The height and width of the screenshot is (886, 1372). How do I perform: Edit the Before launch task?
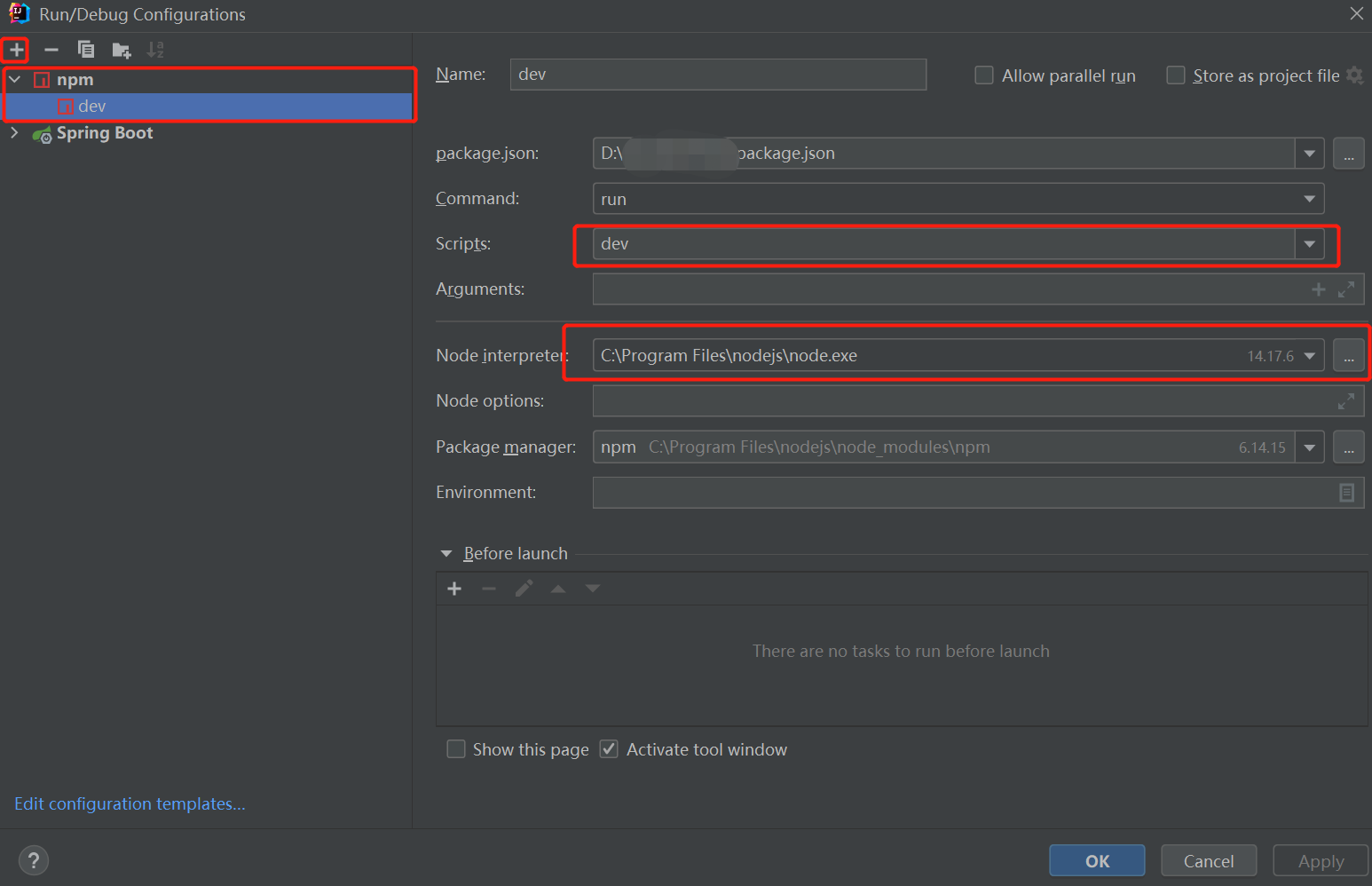[524, 589]
